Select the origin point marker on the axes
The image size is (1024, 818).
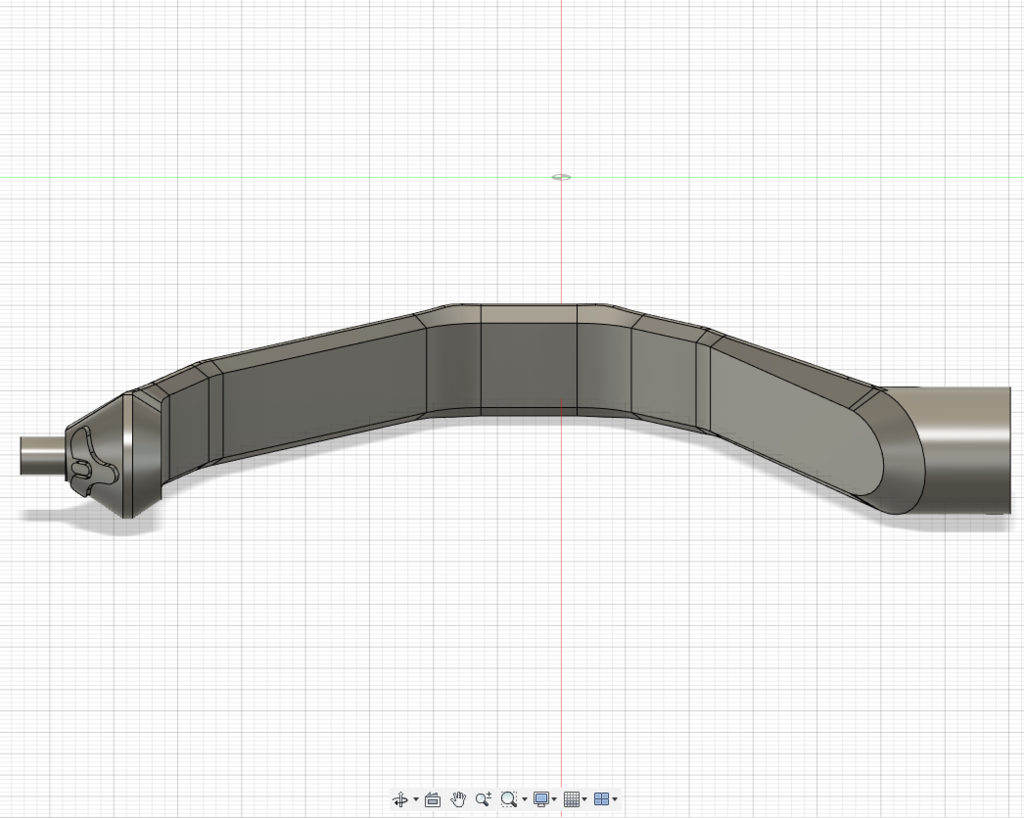click(x=561, y=177)
